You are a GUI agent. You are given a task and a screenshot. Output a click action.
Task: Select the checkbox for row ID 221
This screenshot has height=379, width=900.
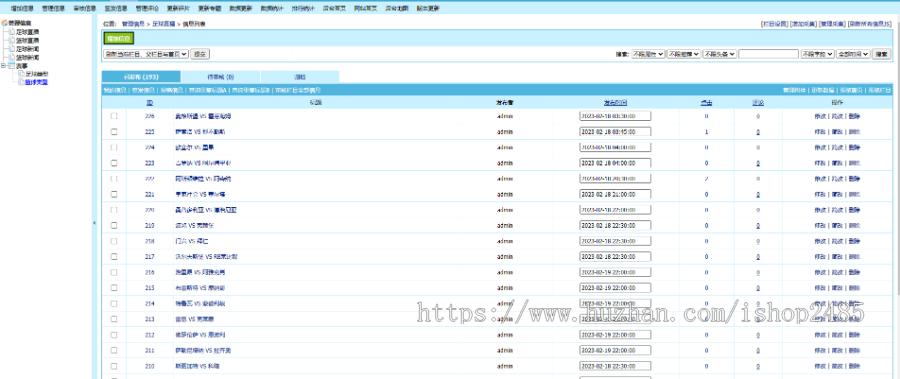click(114, 194)
